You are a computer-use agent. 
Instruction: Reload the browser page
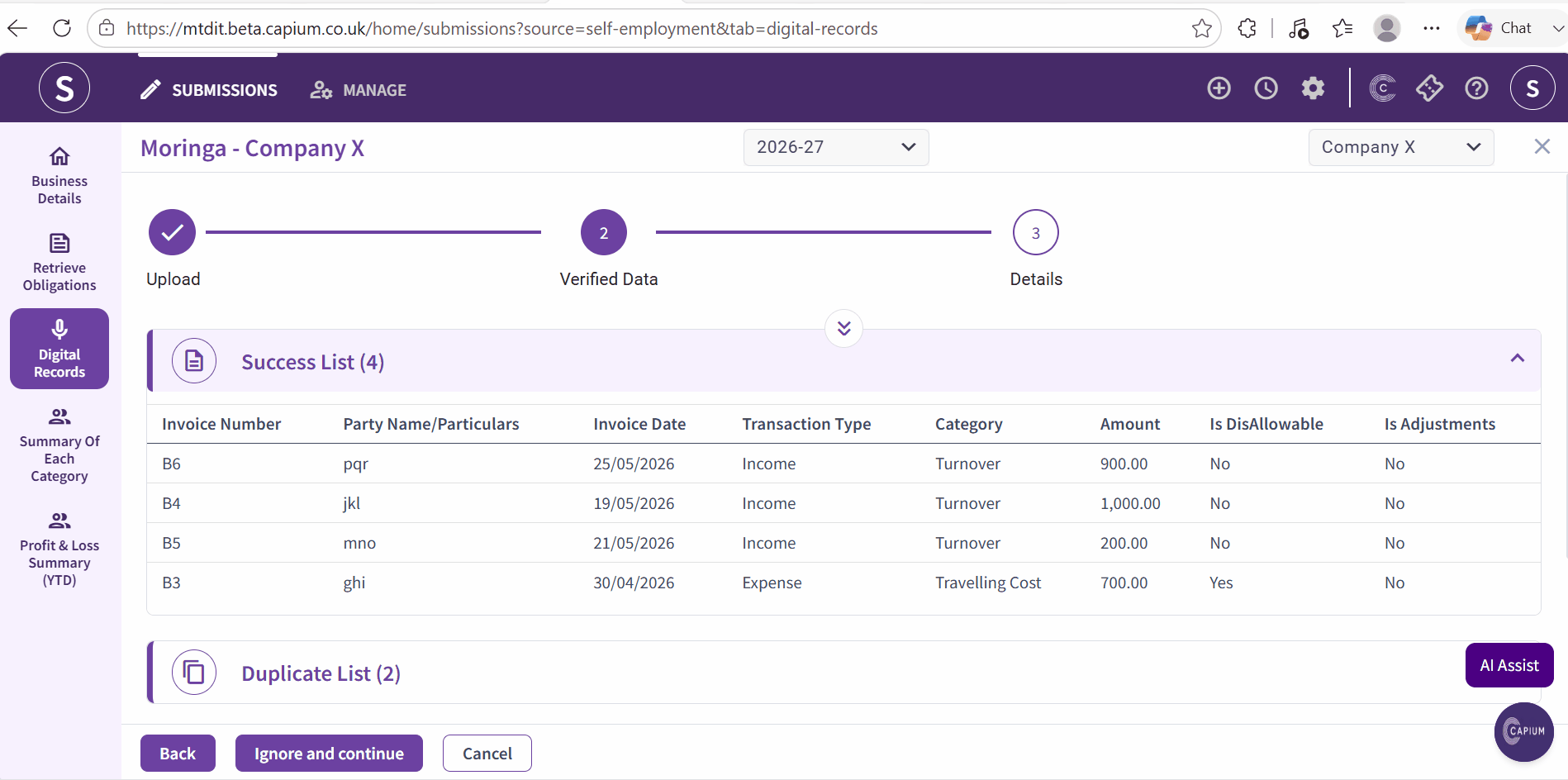coord(62,28)
